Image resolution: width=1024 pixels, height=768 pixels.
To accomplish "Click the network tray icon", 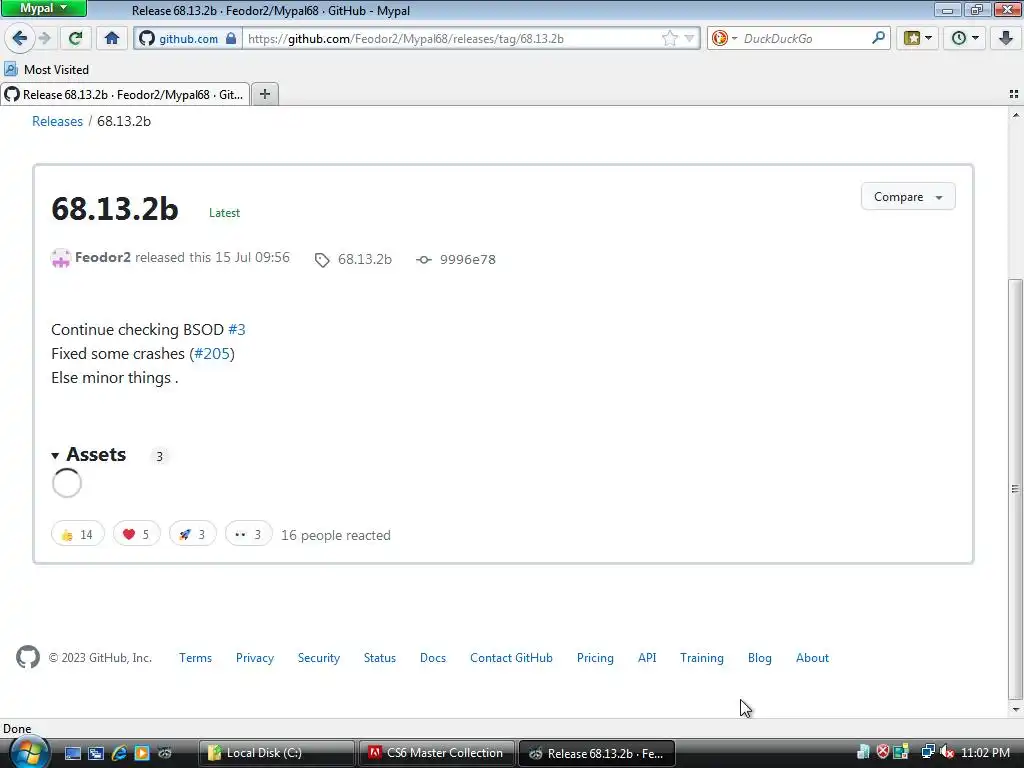I will pyautogui.click(x=927, y=752).
